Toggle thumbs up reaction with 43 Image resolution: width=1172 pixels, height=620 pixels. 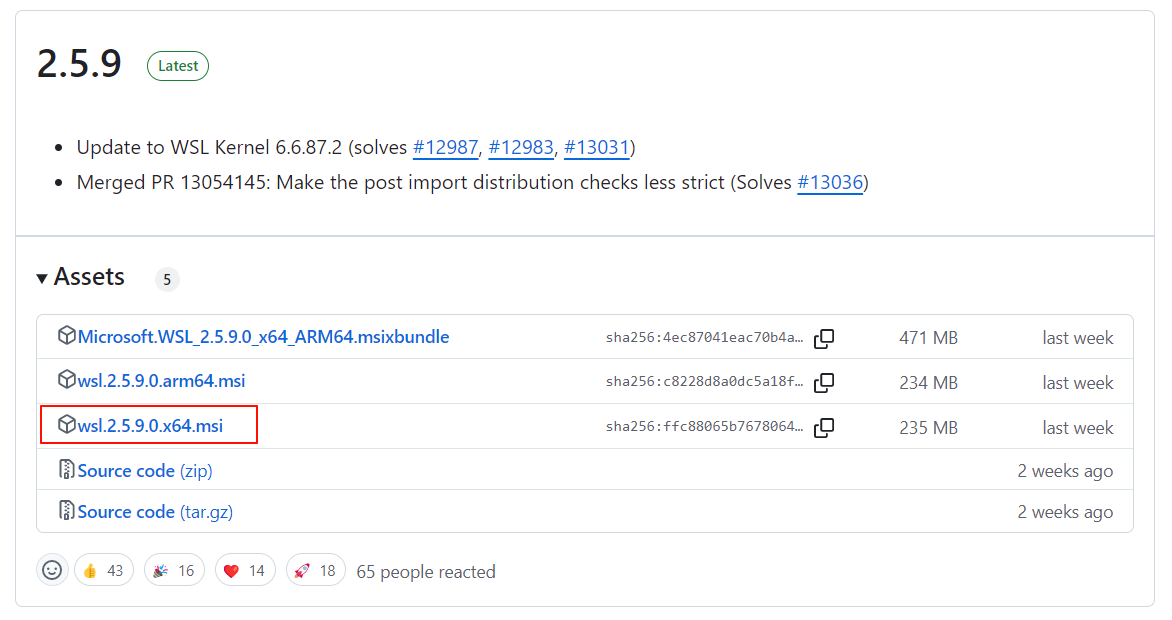click(x=104, y=571)
